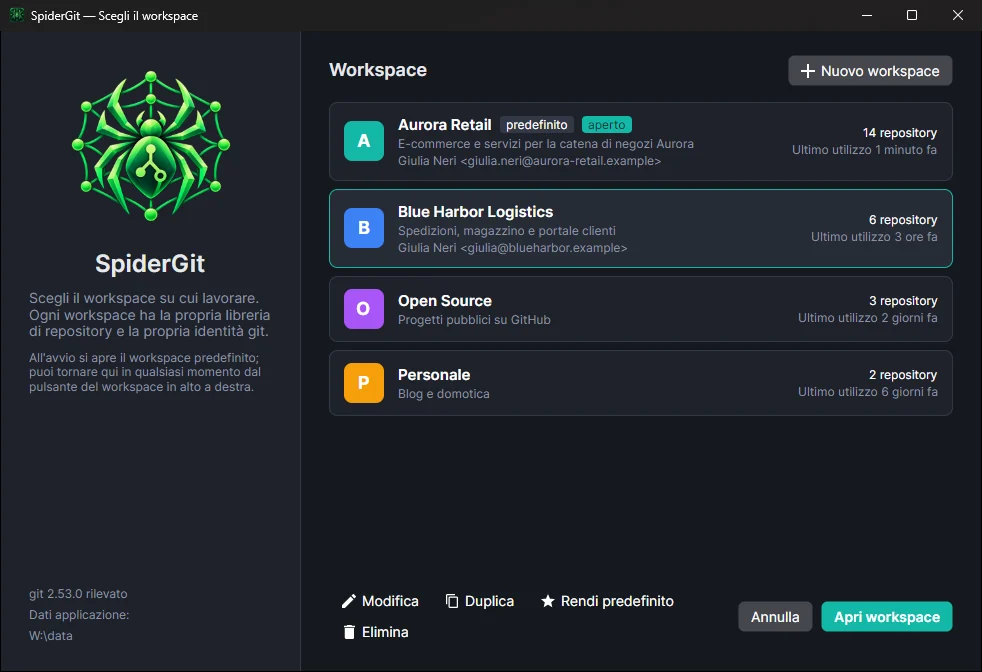Click the purple O avatar of Open Source
982x672 pixels.
pyautogui.click(x=364, y=309)
